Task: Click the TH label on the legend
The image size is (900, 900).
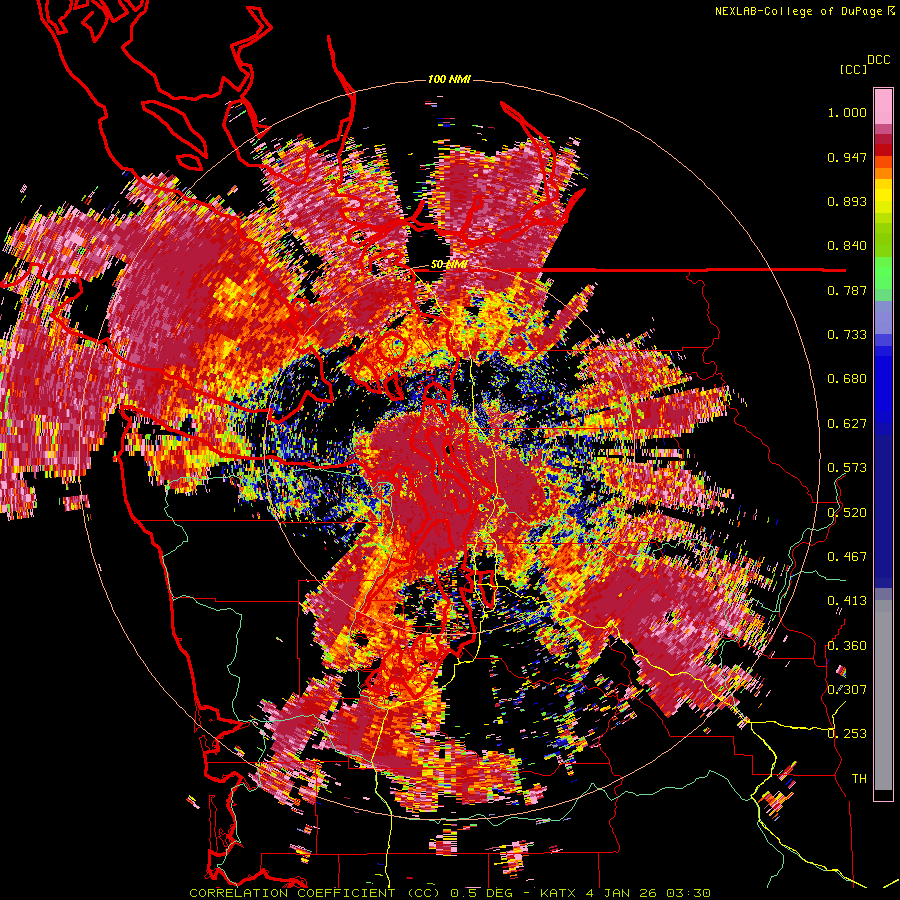Action: point(859,779)
